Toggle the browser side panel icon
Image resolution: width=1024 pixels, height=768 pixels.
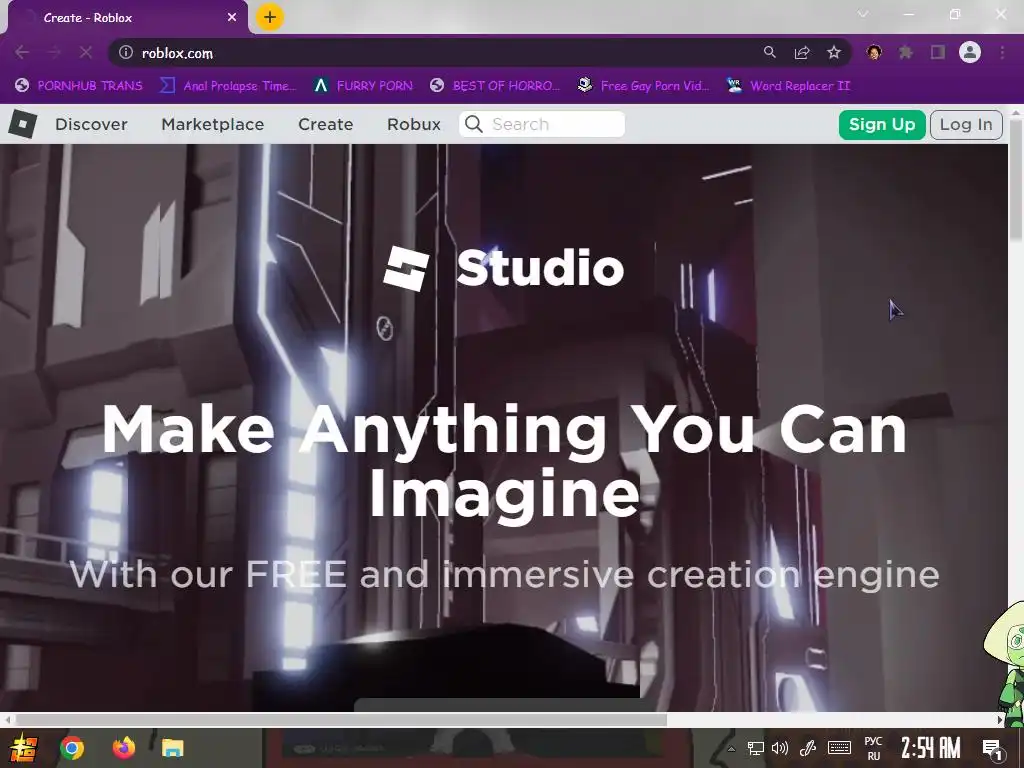click(x=938, y=52)
